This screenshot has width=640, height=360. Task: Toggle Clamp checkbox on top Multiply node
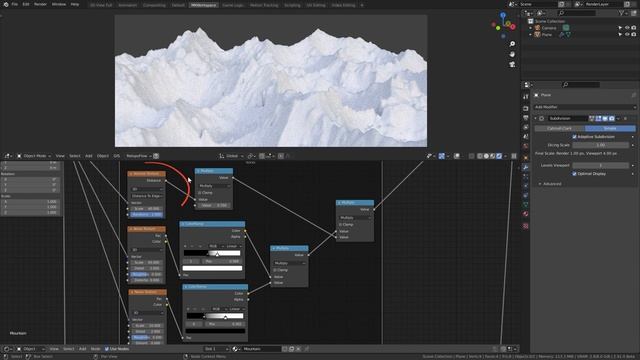pos(200,193)
